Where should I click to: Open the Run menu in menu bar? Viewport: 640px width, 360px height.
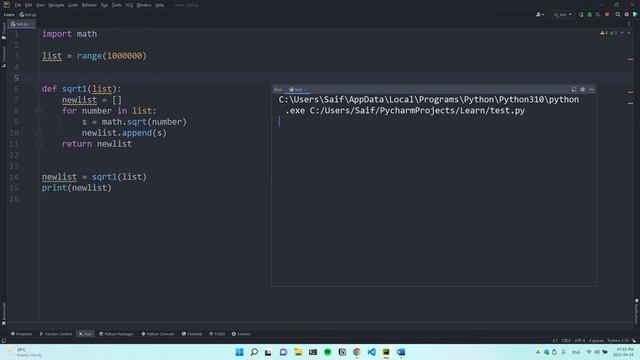(x=104, y=5)
